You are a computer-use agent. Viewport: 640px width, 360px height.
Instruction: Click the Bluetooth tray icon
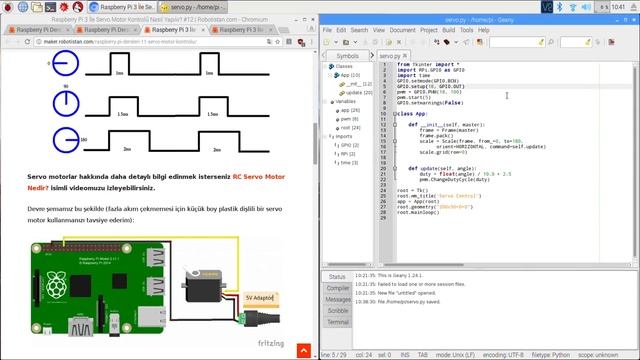pyautogui.click(x=560, y=7)
